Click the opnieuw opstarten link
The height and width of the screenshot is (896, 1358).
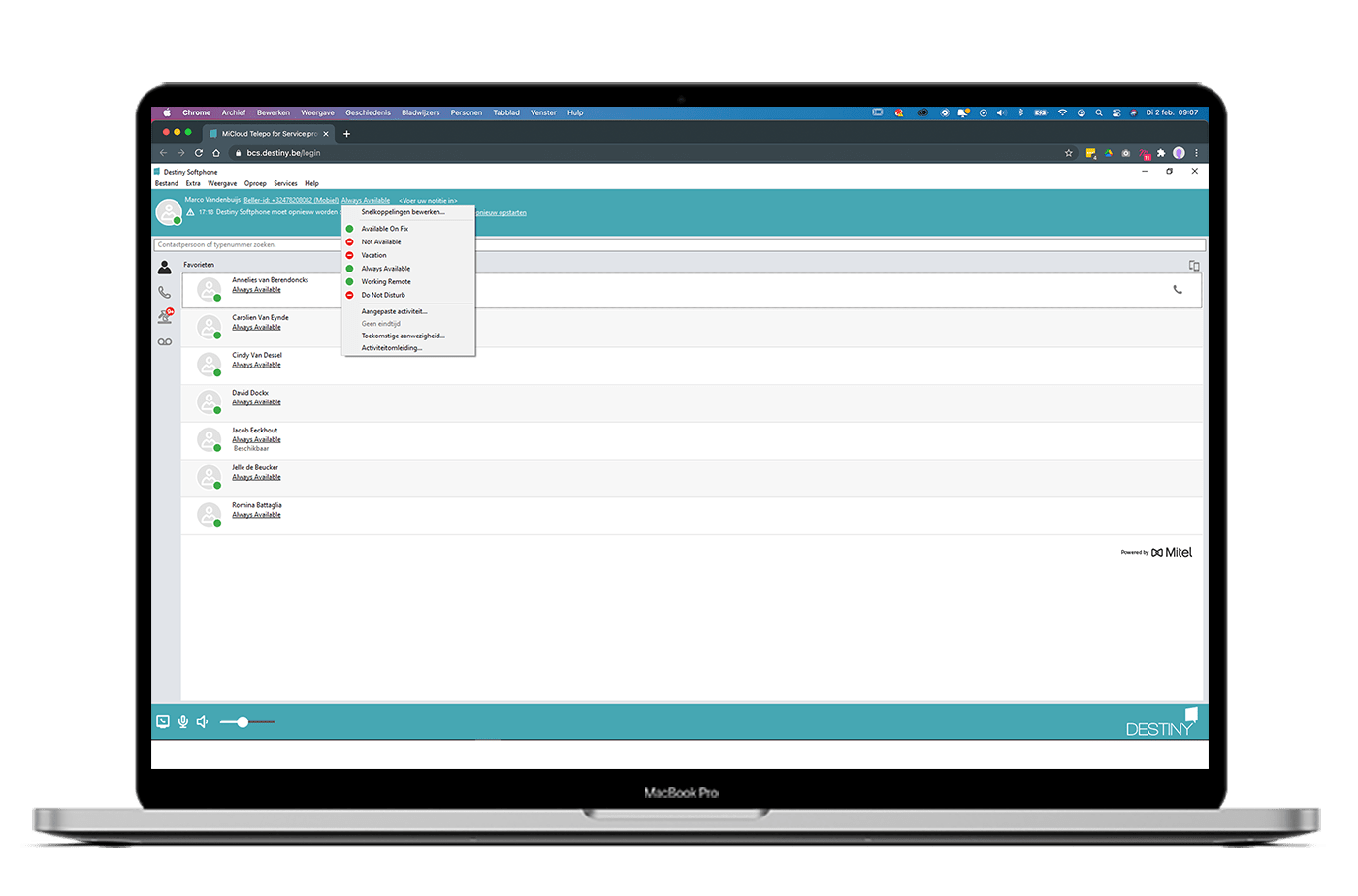pos(501,213)
